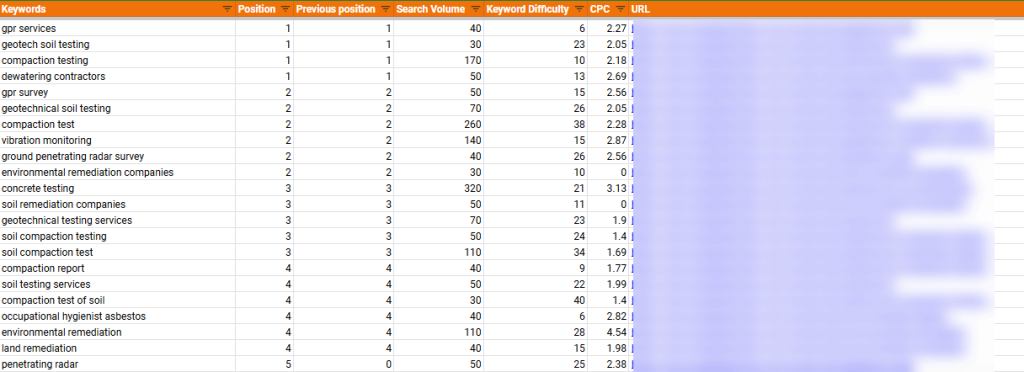Open the Keywords column filter
The height and width of the screenshot is (372, 1024).
[227, 9]
